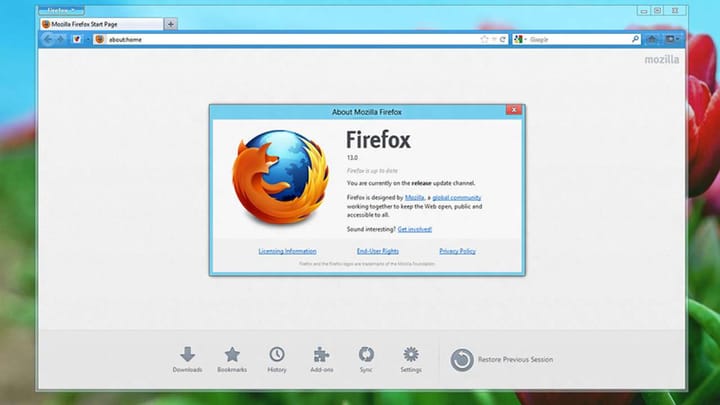Click the 'Firefox is up to date' text
This screenshot has height=405, width=720.
372,171
